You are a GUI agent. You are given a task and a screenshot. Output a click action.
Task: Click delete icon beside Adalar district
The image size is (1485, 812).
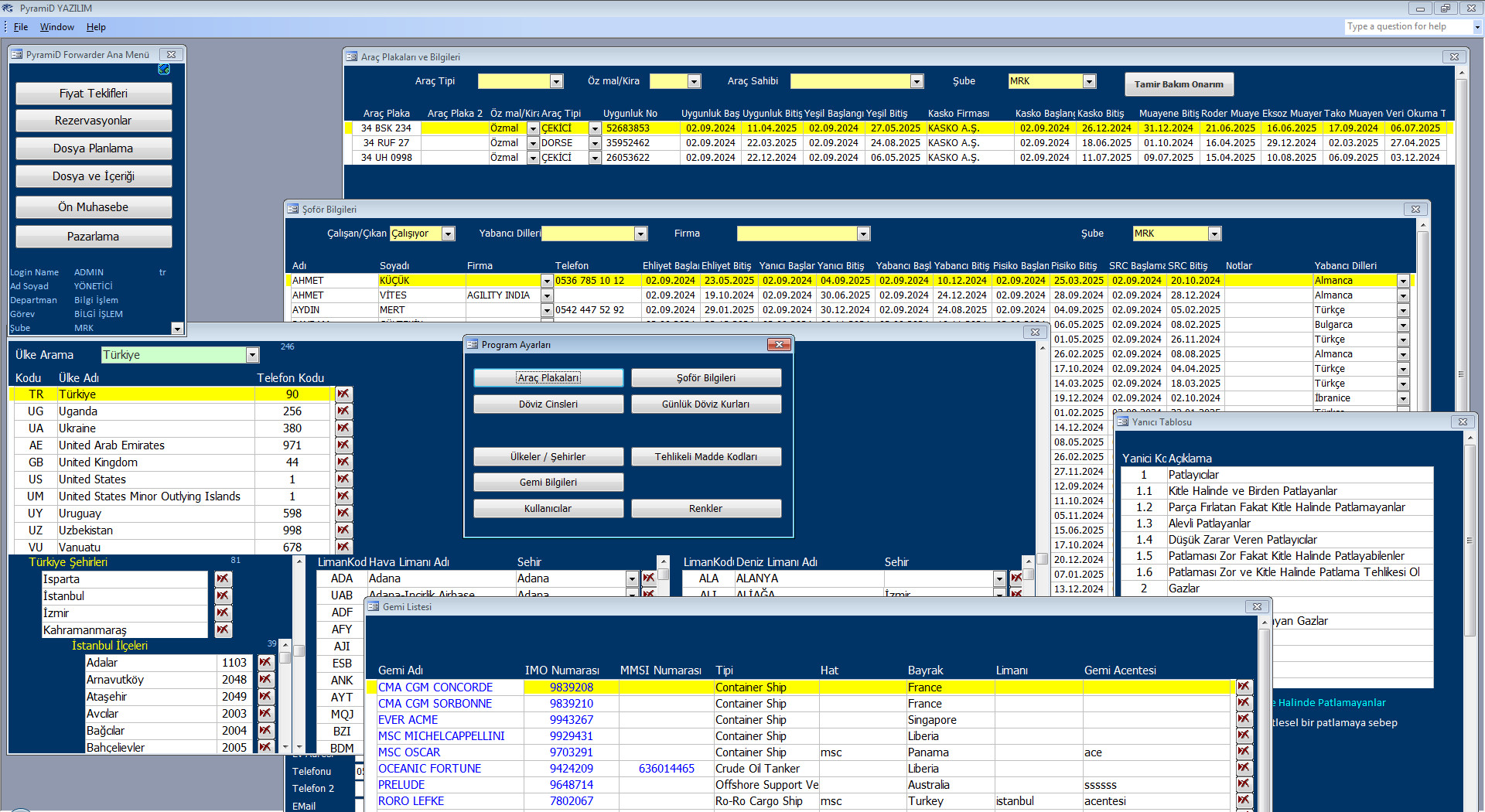click(265, 663)
